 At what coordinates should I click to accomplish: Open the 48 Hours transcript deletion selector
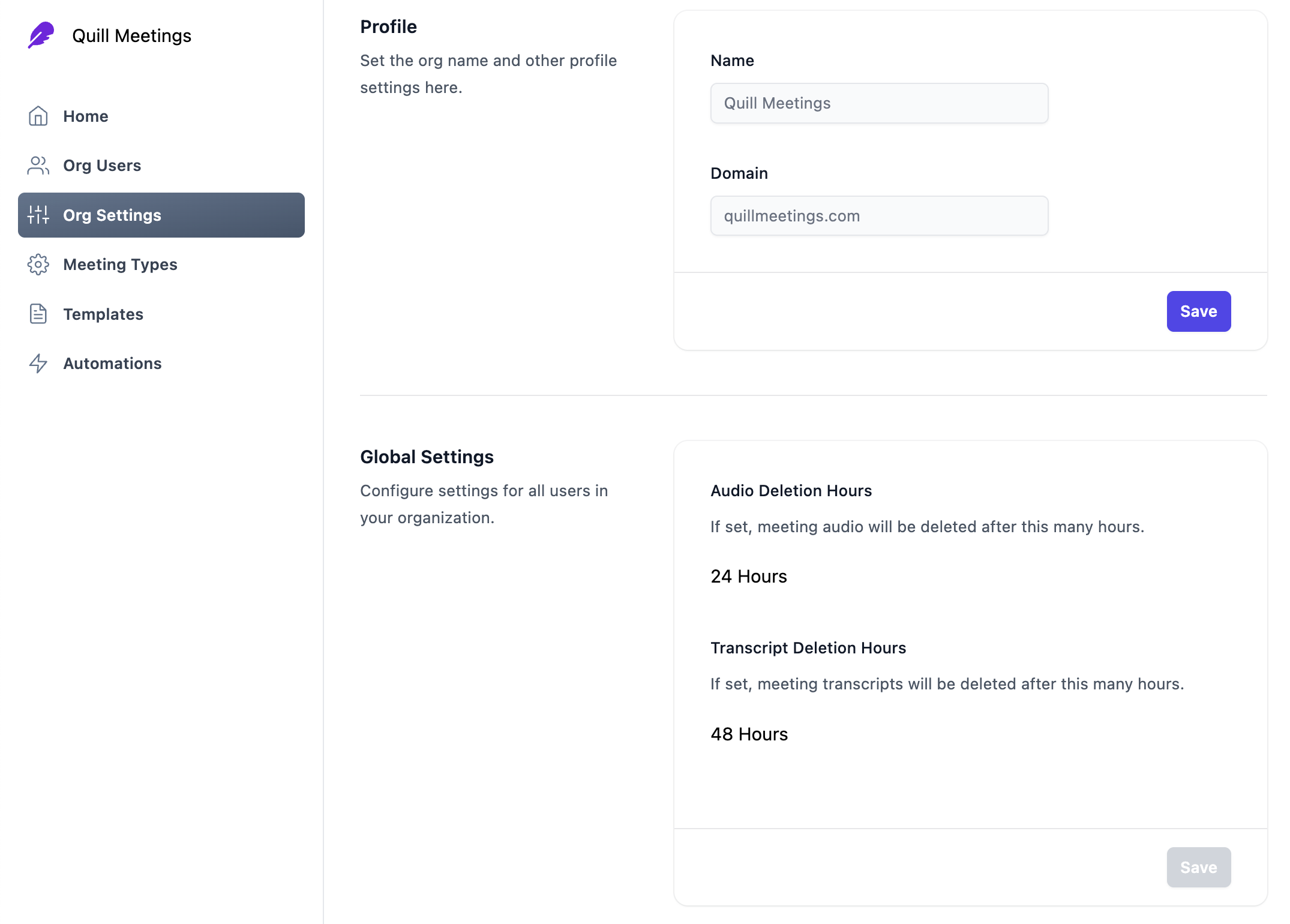coord(749,734)
